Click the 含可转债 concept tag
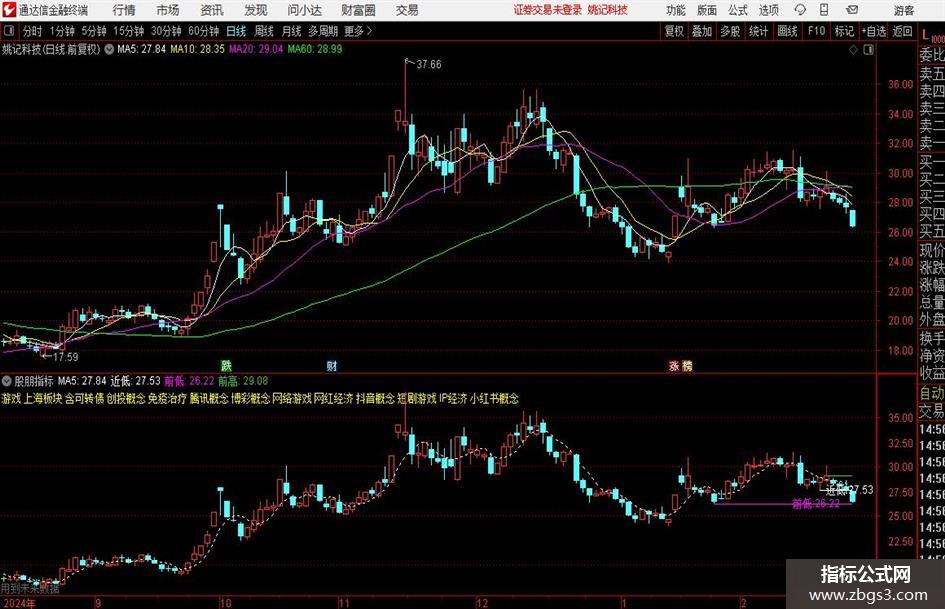The image size is (945, 609). (x=84, y=398)
